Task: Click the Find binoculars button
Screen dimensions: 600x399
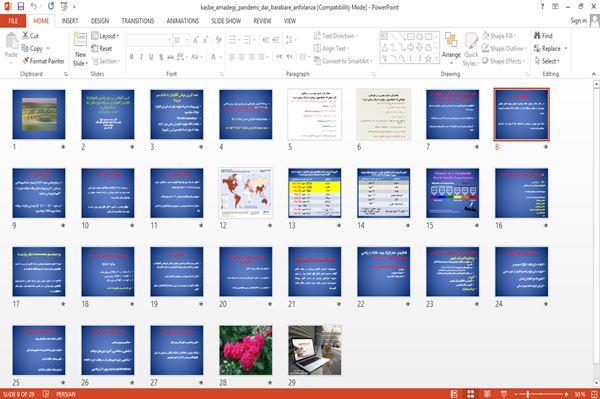Action: tap(543, 36)
